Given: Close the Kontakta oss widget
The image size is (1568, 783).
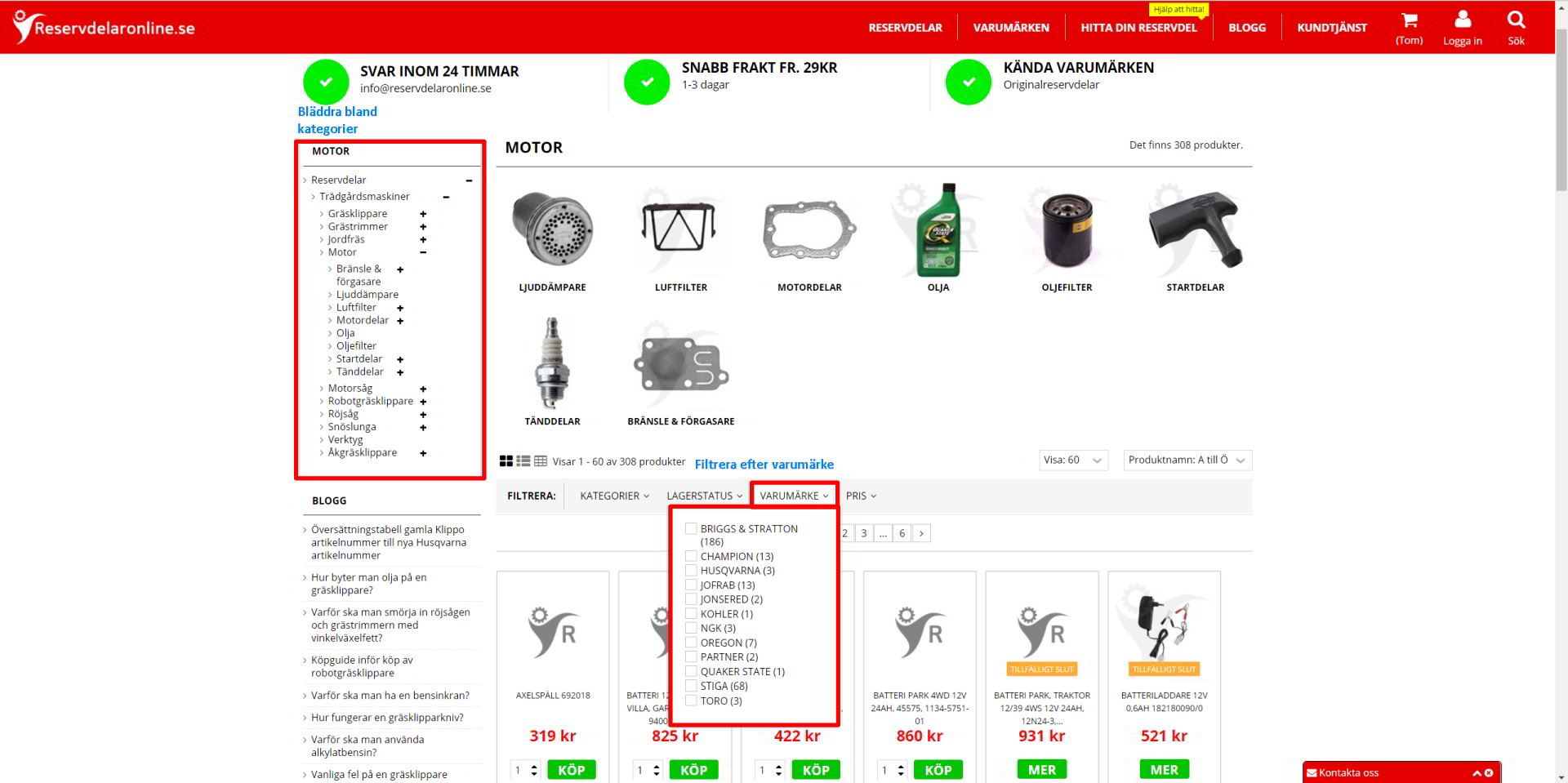Looking at the screenshot, I should 1489,773.
